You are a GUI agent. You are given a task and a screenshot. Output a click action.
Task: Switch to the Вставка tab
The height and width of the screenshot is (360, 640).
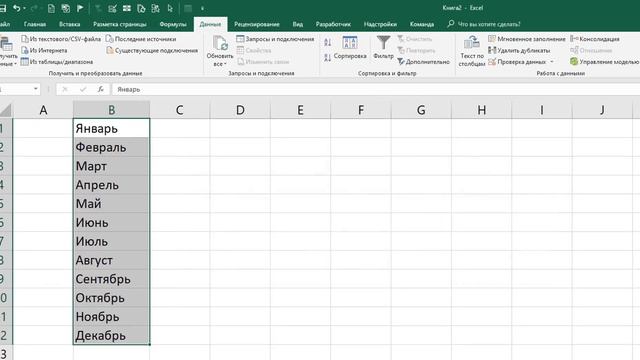pos(69,24)
